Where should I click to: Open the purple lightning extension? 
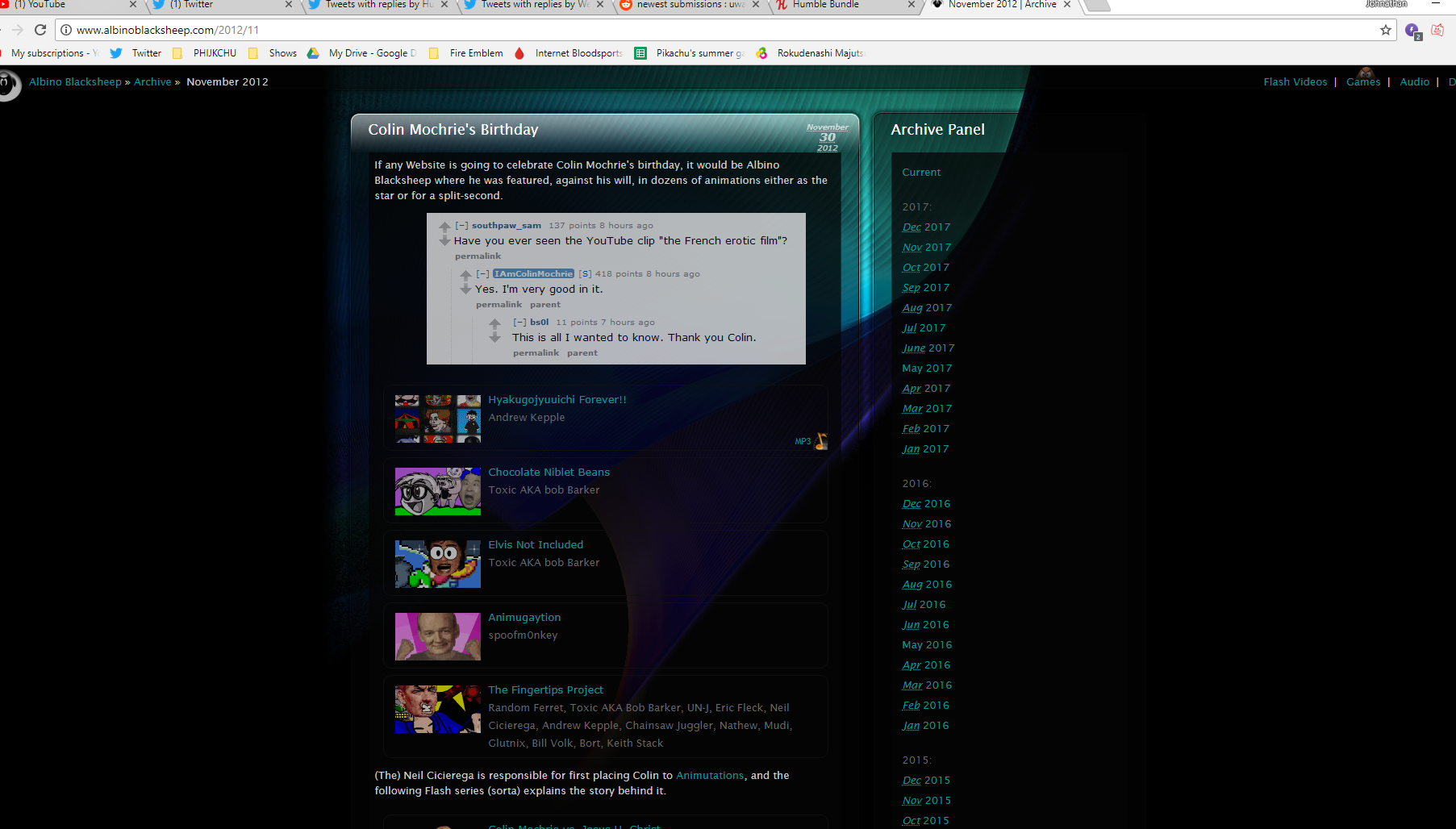click(x=1412, y=31)
